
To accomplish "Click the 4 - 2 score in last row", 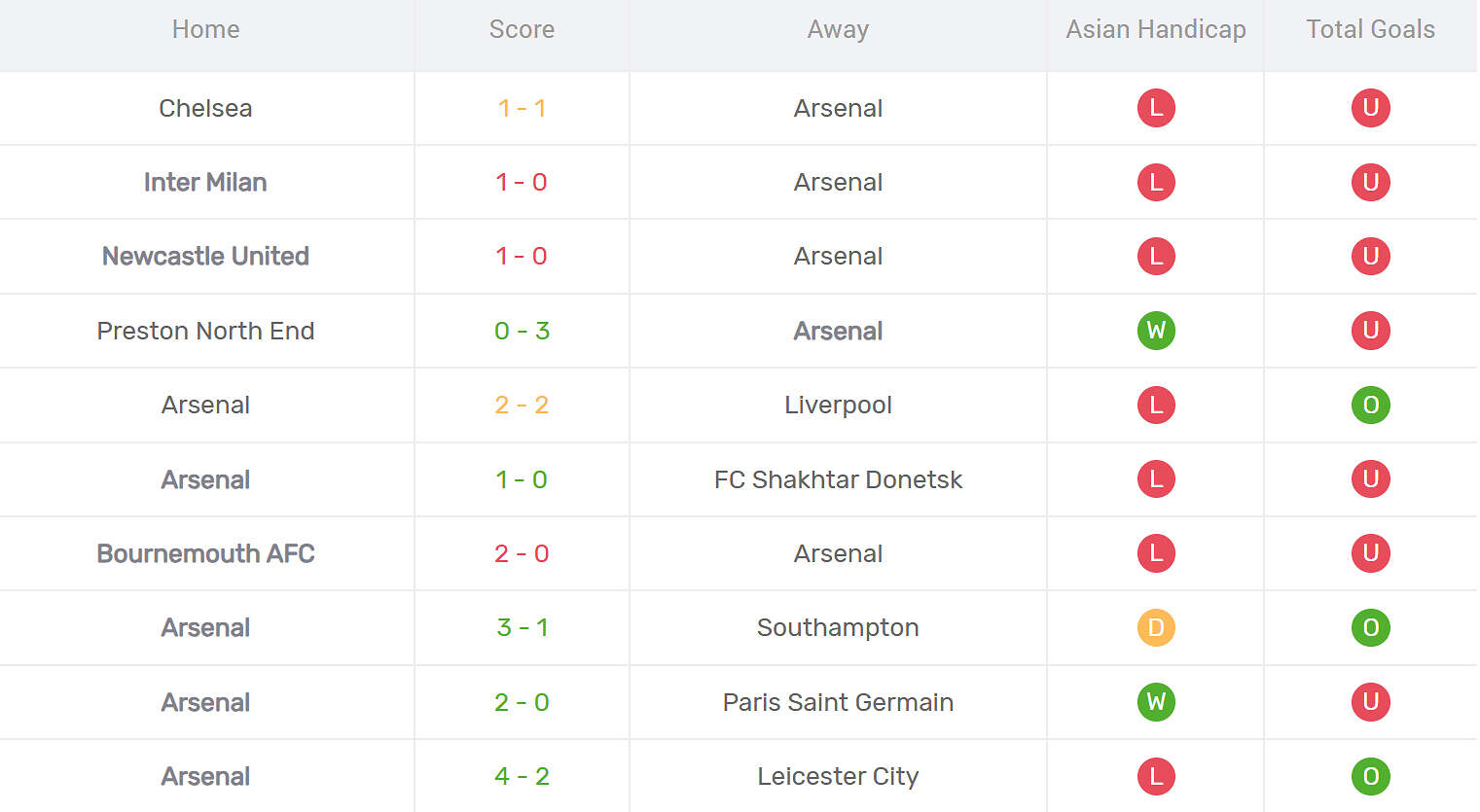I will (522, 776).
